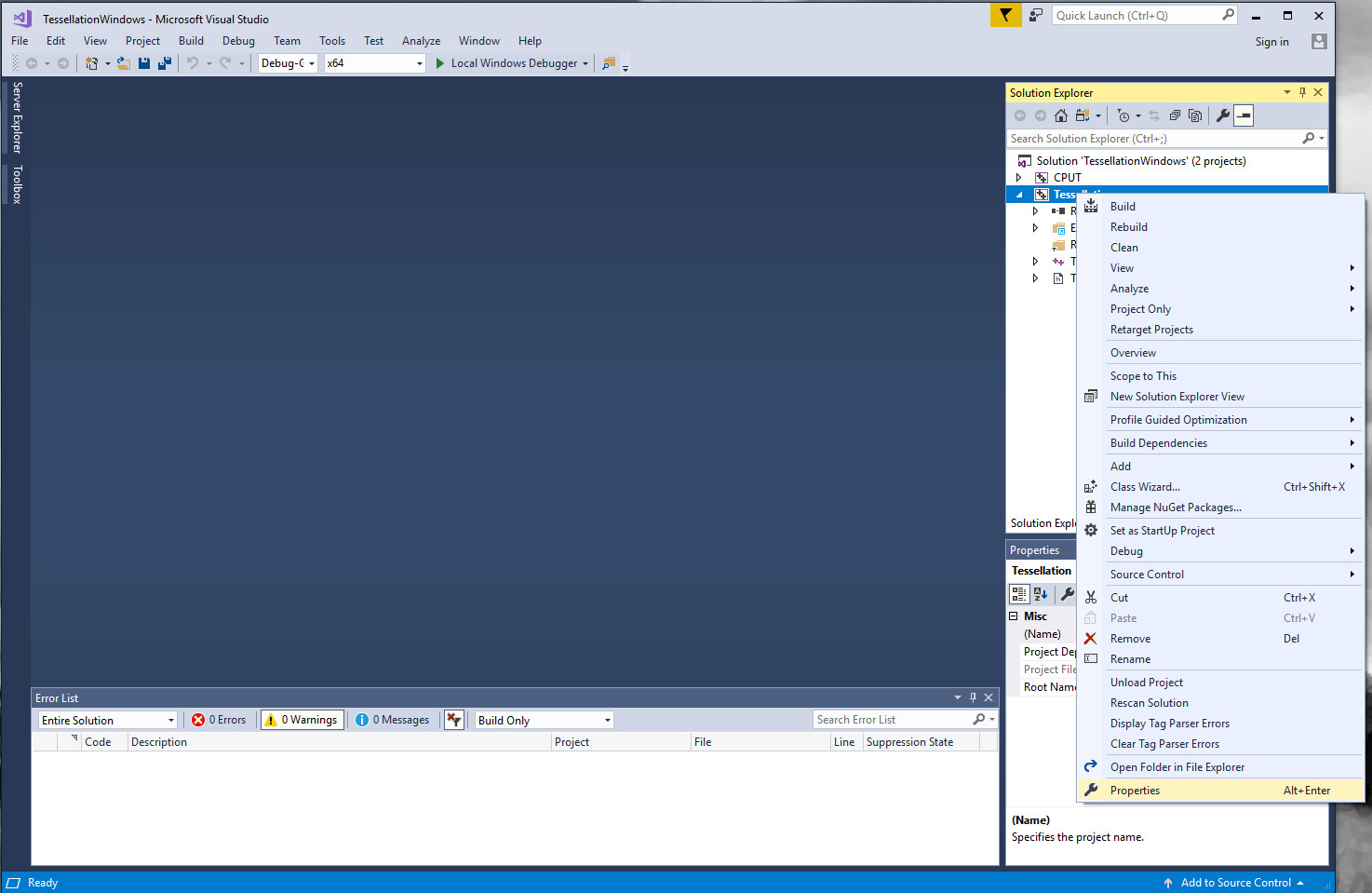Go to Solution Explorer Home icon
1372x893 pixels.
[1061, 115]
